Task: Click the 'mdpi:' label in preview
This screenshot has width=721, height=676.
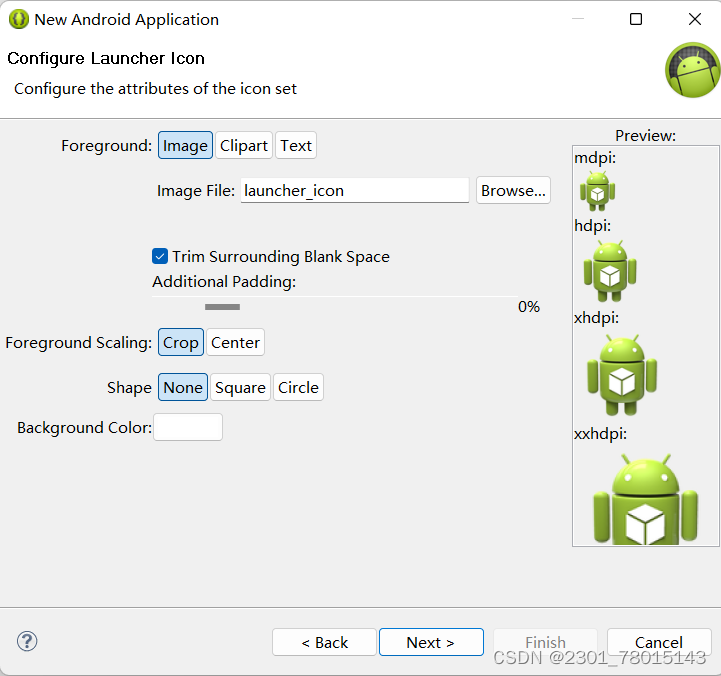Action: click(595, 158)
